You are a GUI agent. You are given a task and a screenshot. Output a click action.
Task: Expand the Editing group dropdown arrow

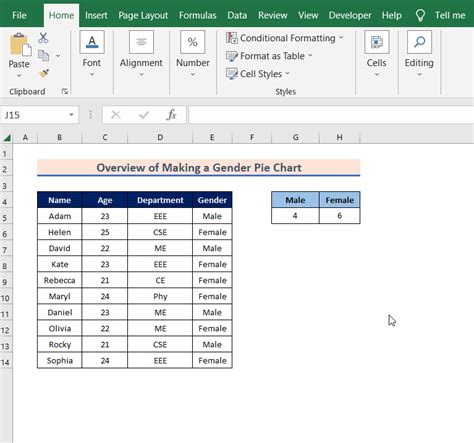[419, 75]
